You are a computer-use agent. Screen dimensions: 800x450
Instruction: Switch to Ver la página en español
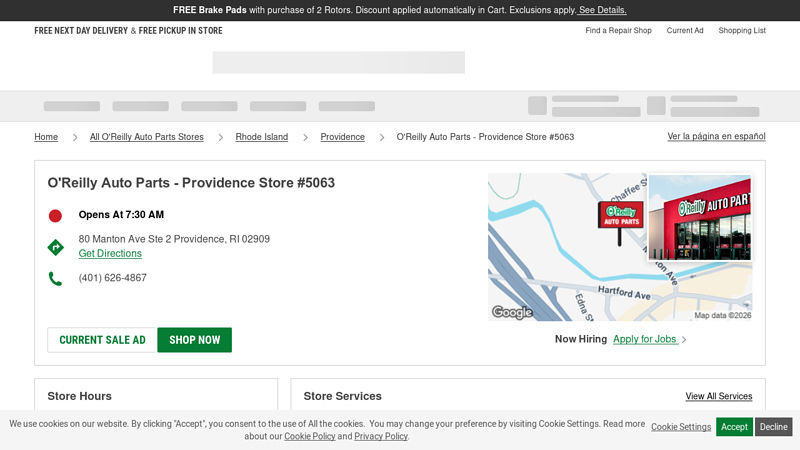716,136
